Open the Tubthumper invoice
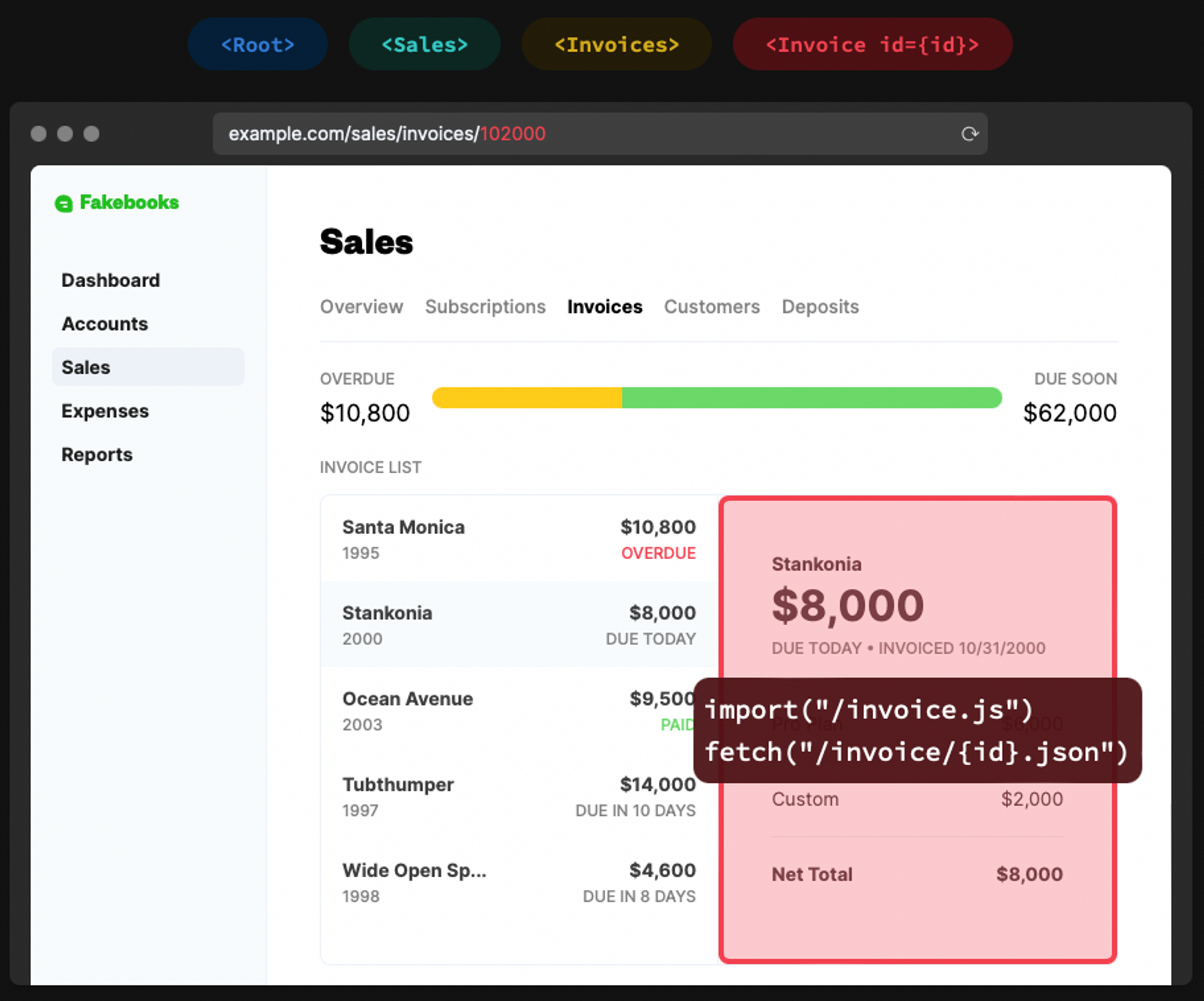The height and width of the screenshot is (1001, 1204). 463,795
